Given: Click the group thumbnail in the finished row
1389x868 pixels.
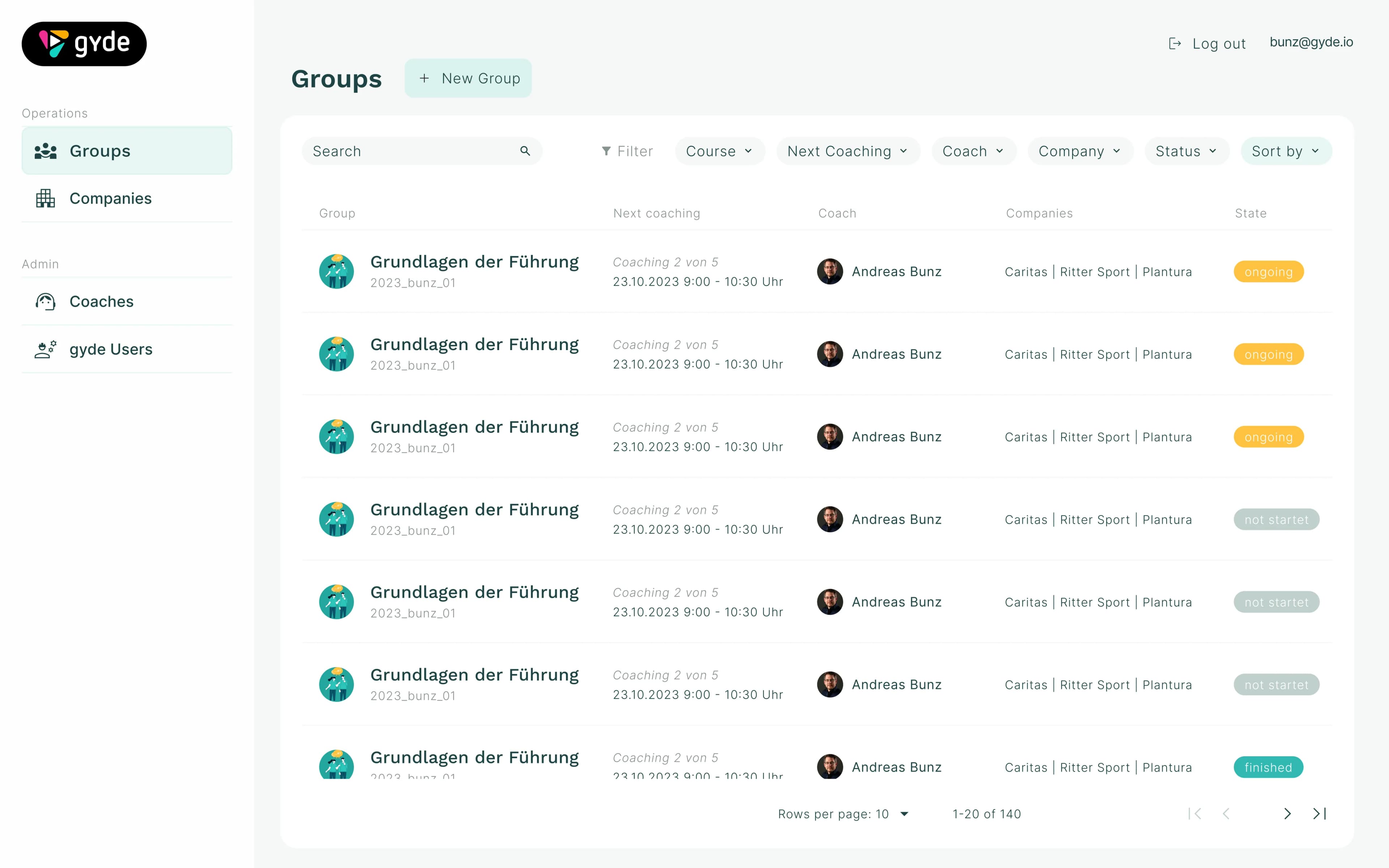Looking at the screenshot, I should click(x=336, y=765).
